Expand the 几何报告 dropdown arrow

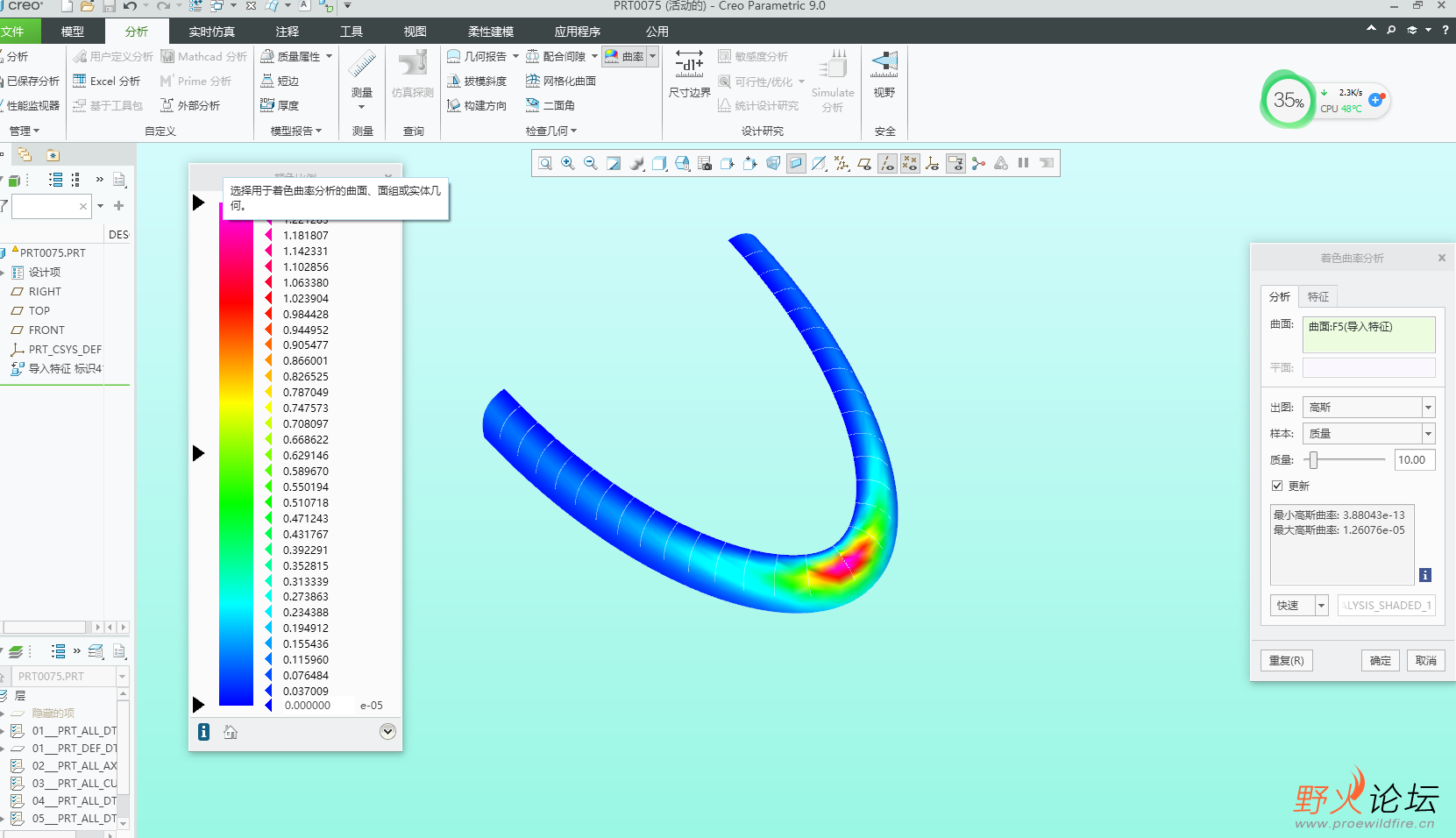pyautogui.click(x=515, y=56)
